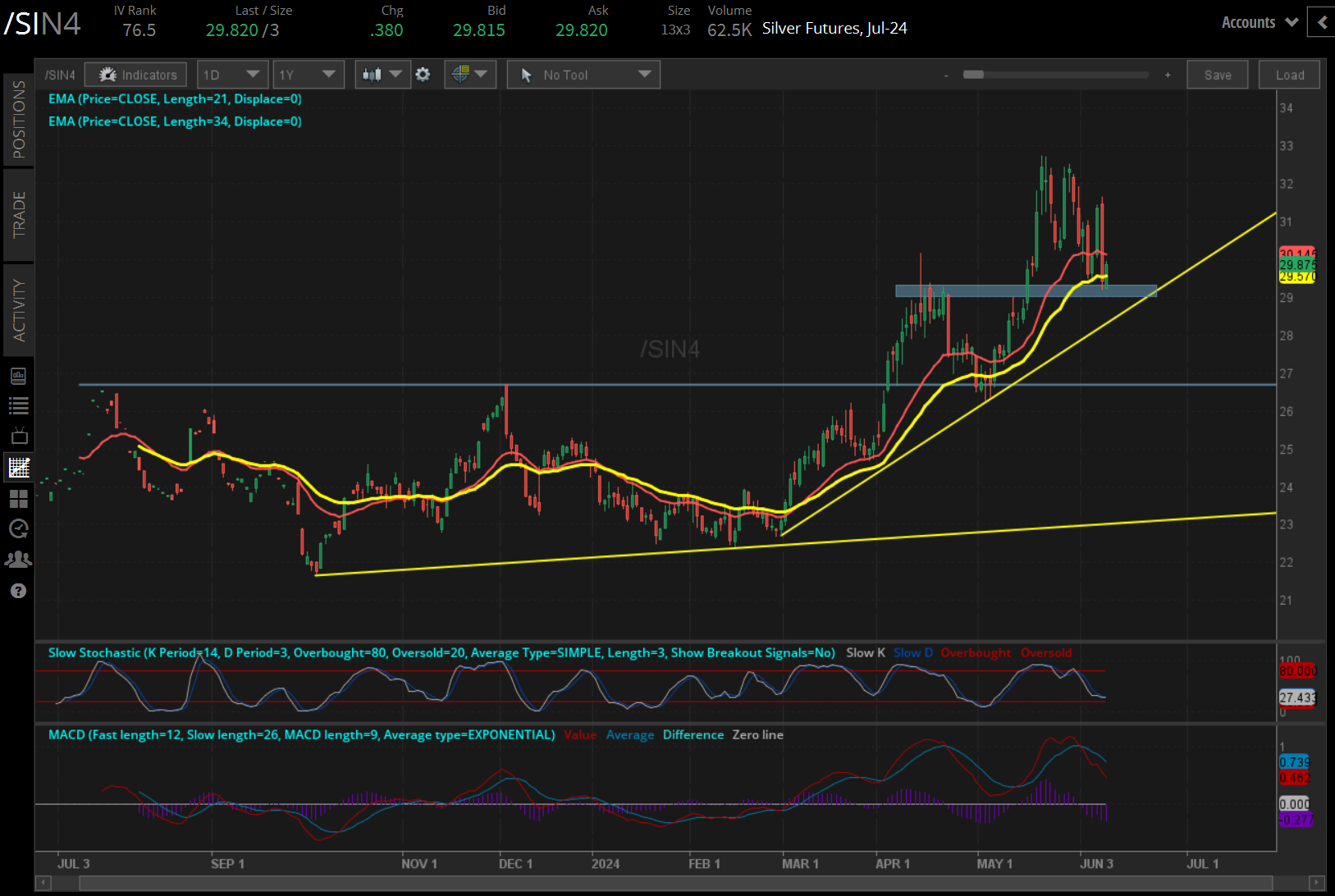
Task: Click the Save button
Action: (x=1217, y=75)
